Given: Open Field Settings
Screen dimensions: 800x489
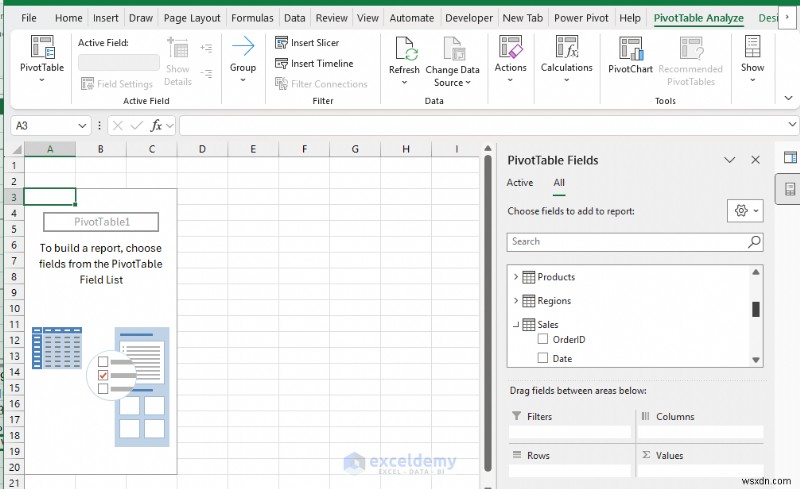Looking at the screenshot, I should 117,84.
